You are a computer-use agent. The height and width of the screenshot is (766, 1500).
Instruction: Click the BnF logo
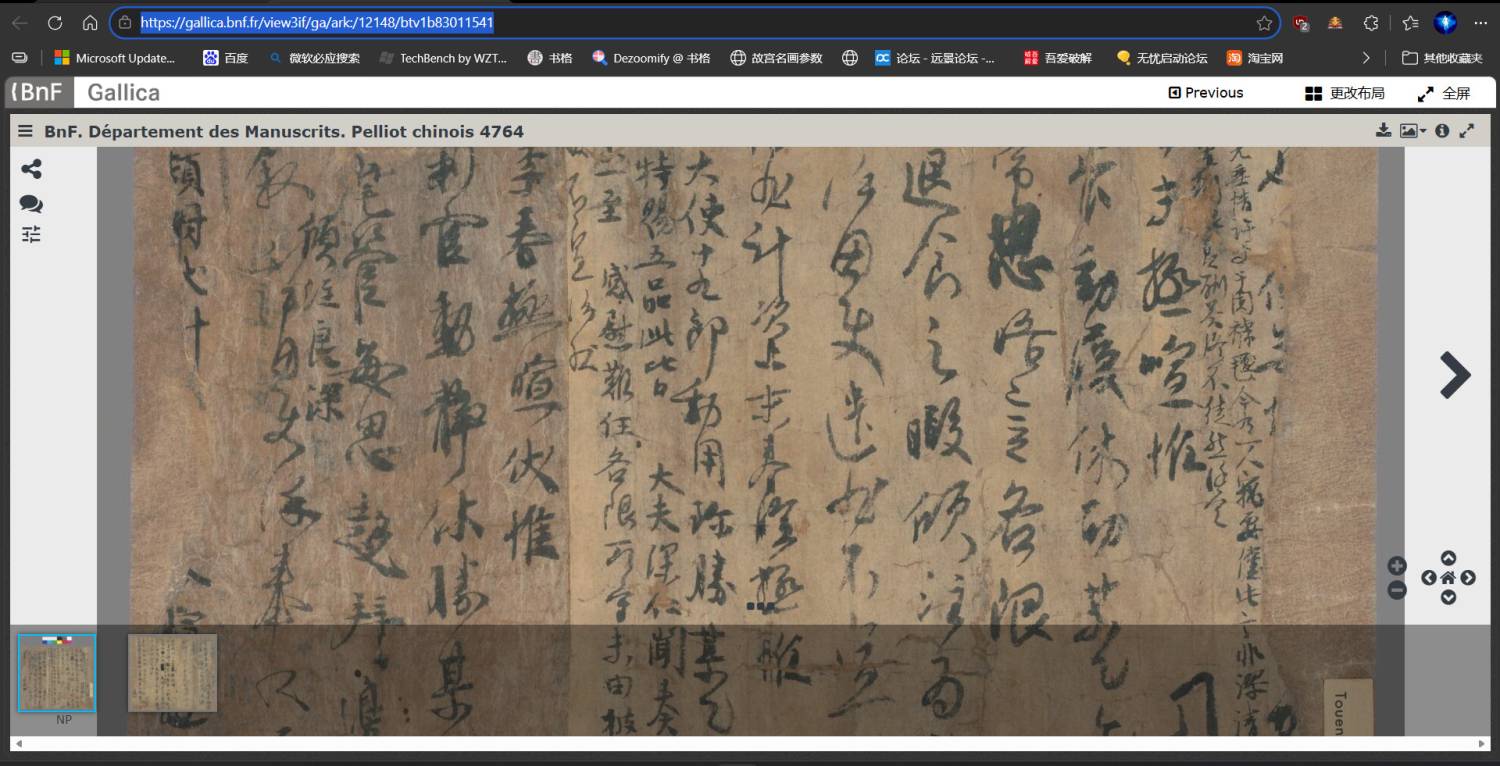click(x=38, y=92)
